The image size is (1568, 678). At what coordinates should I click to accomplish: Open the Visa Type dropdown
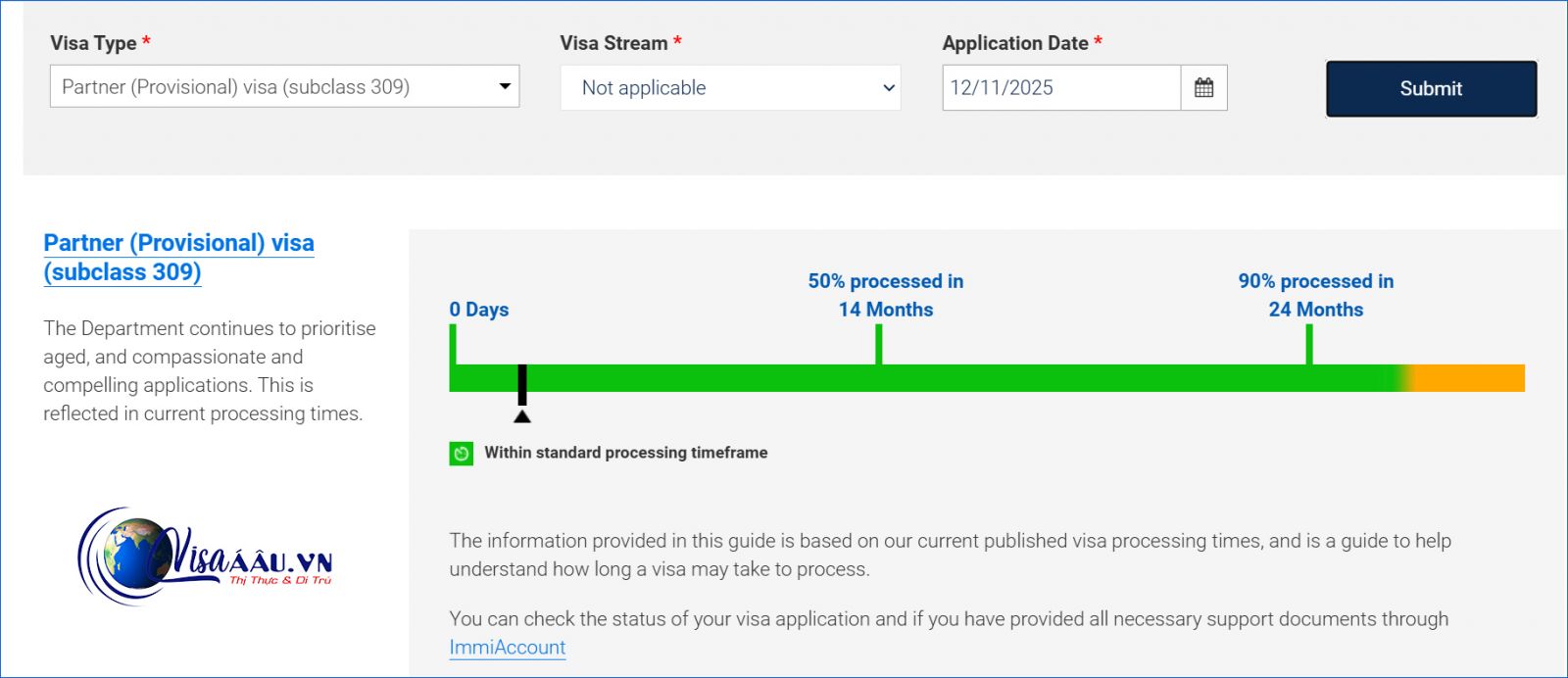pos(284,86)
